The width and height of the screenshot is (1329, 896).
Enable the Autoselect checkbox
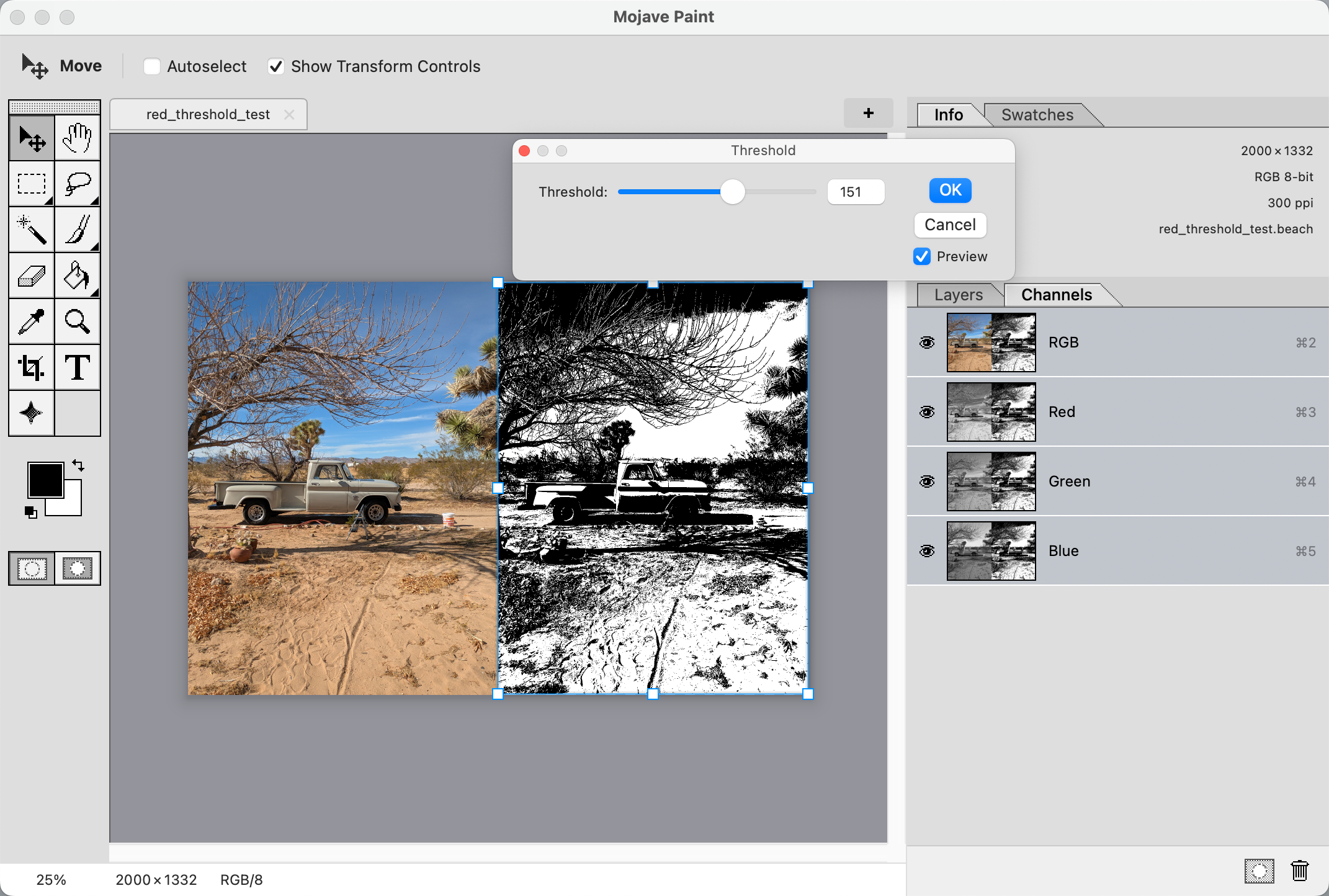(152, 66)
